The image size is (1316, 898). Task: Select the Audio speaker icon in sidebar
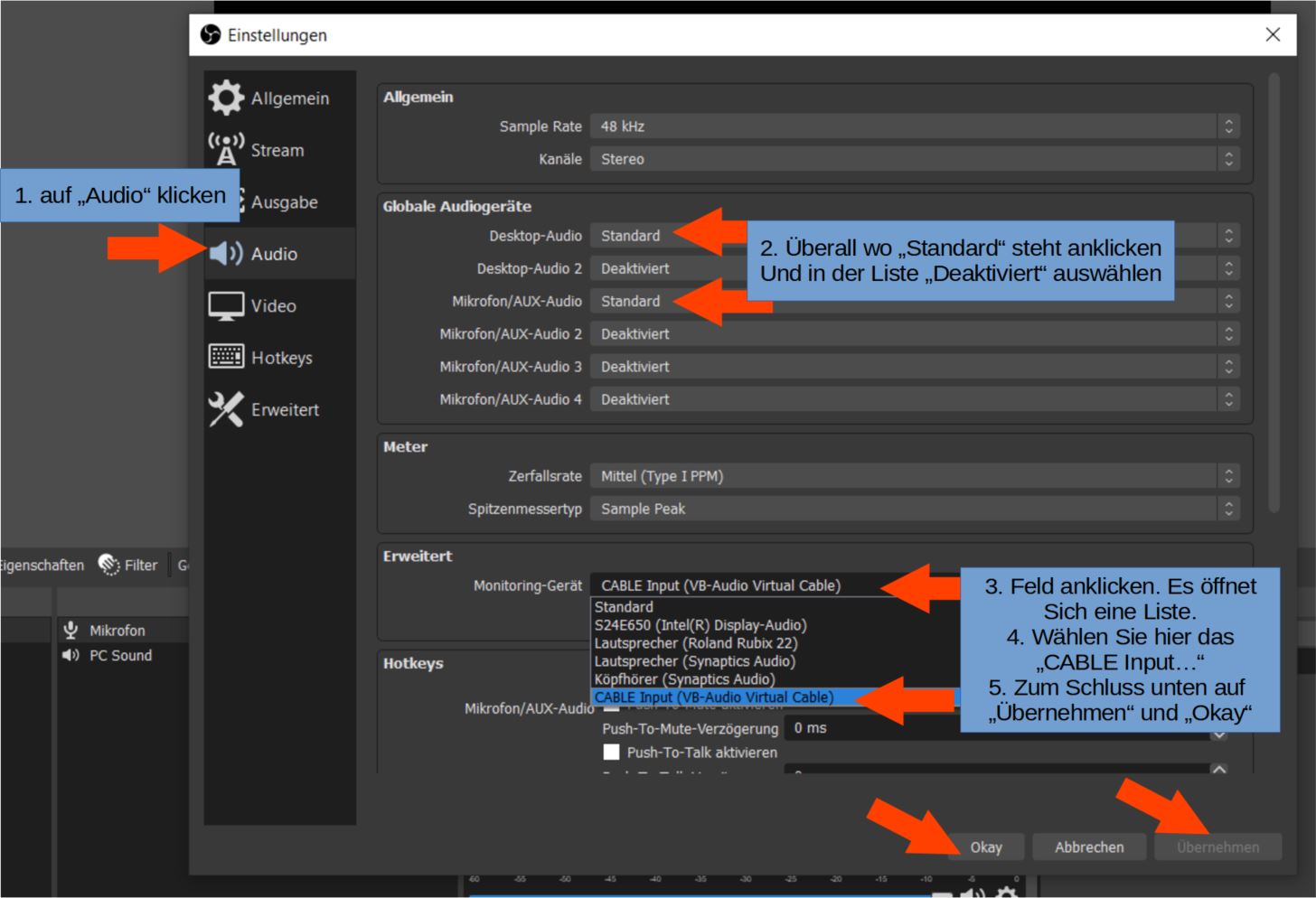(x=226, y=254)
